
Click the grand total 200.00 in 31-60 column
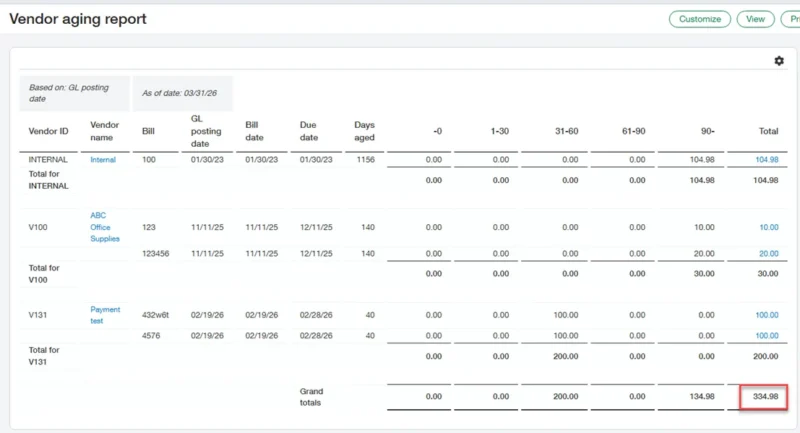(566, 396)
